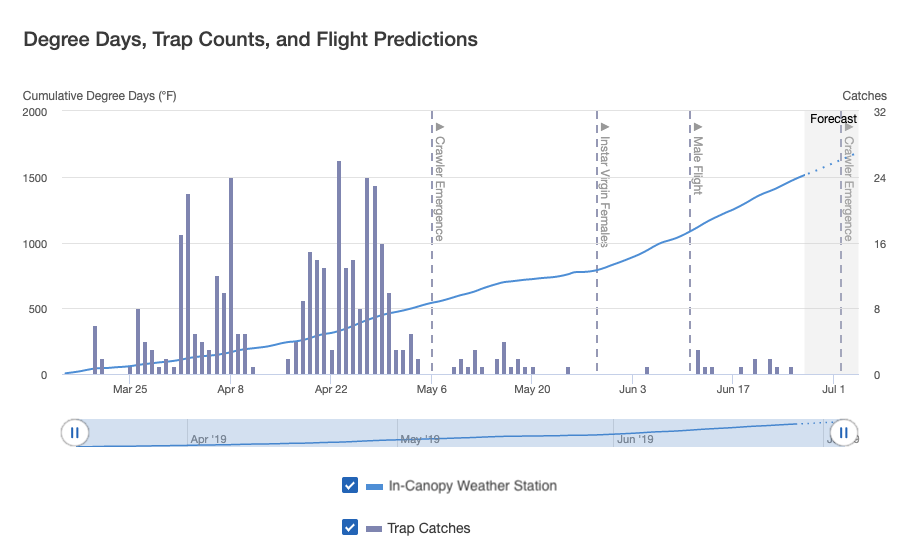Click the Instar Virgin Females marker arrow
Viewport: 909px width, 550px height.
tap(605, 127)
